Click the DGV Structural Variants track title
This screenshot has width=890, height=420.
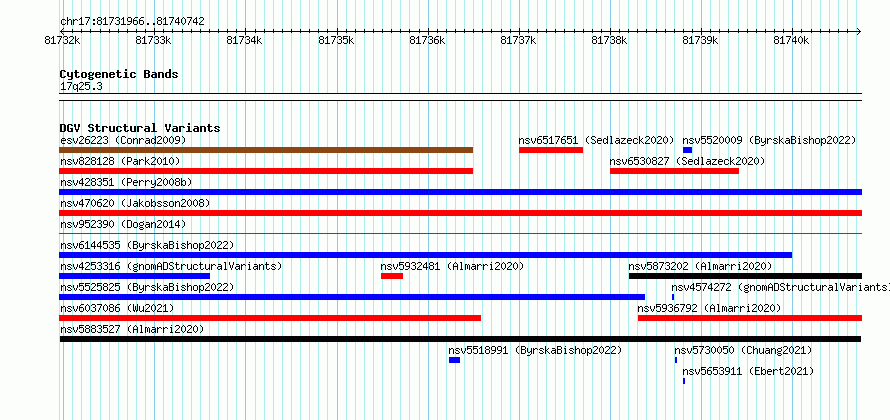[x=140, y=128]
